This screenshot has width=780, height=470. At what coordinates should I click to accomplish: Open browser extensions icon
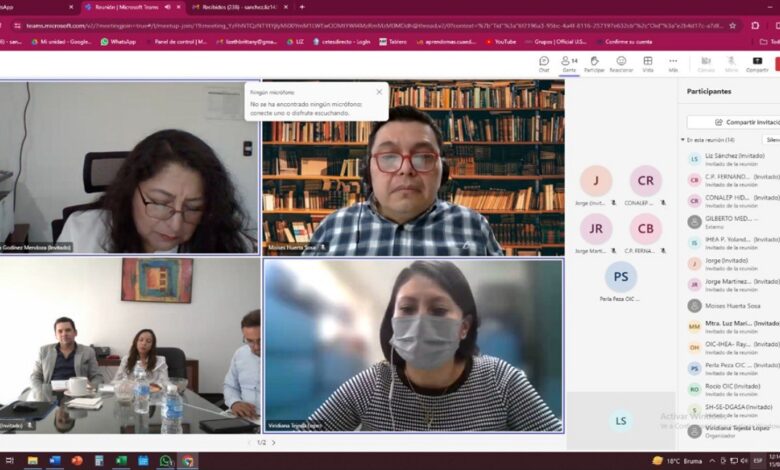(755, 25)
